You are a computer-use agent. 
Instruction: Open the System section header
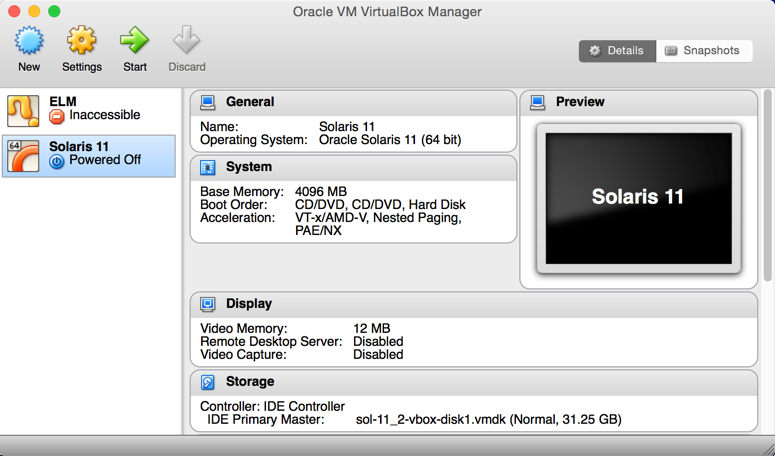click(353, 168)
